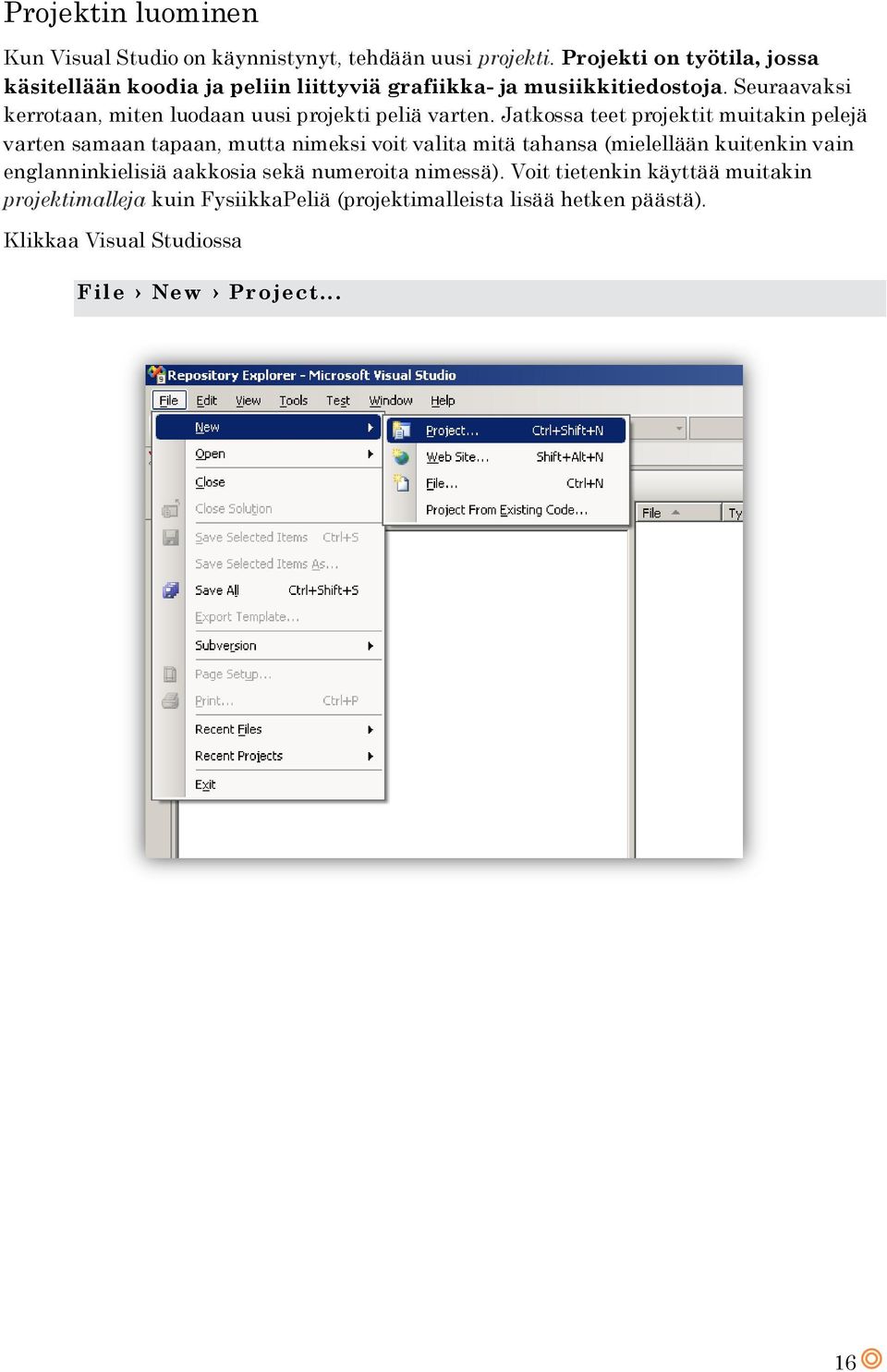Viewport: 887px width, 1372px height.
Task: Choose Export Template entry
Action: (x=268, y=616)
